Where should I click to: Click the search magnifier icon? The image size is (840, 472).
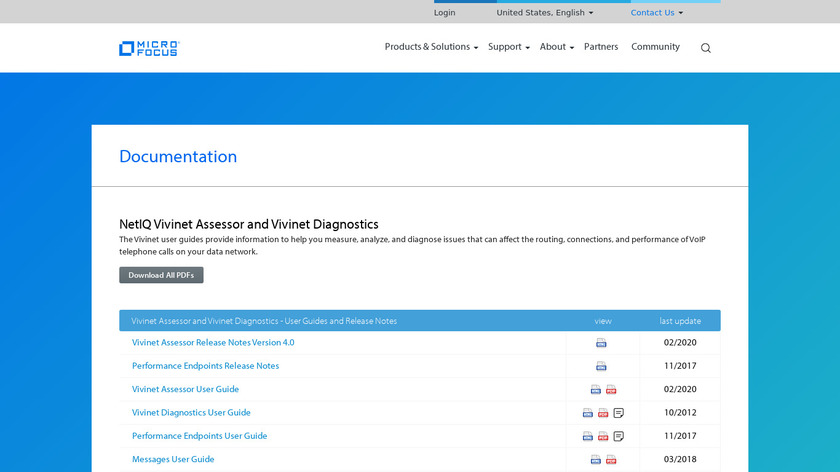pyautogui.click(x=706, y=48)
